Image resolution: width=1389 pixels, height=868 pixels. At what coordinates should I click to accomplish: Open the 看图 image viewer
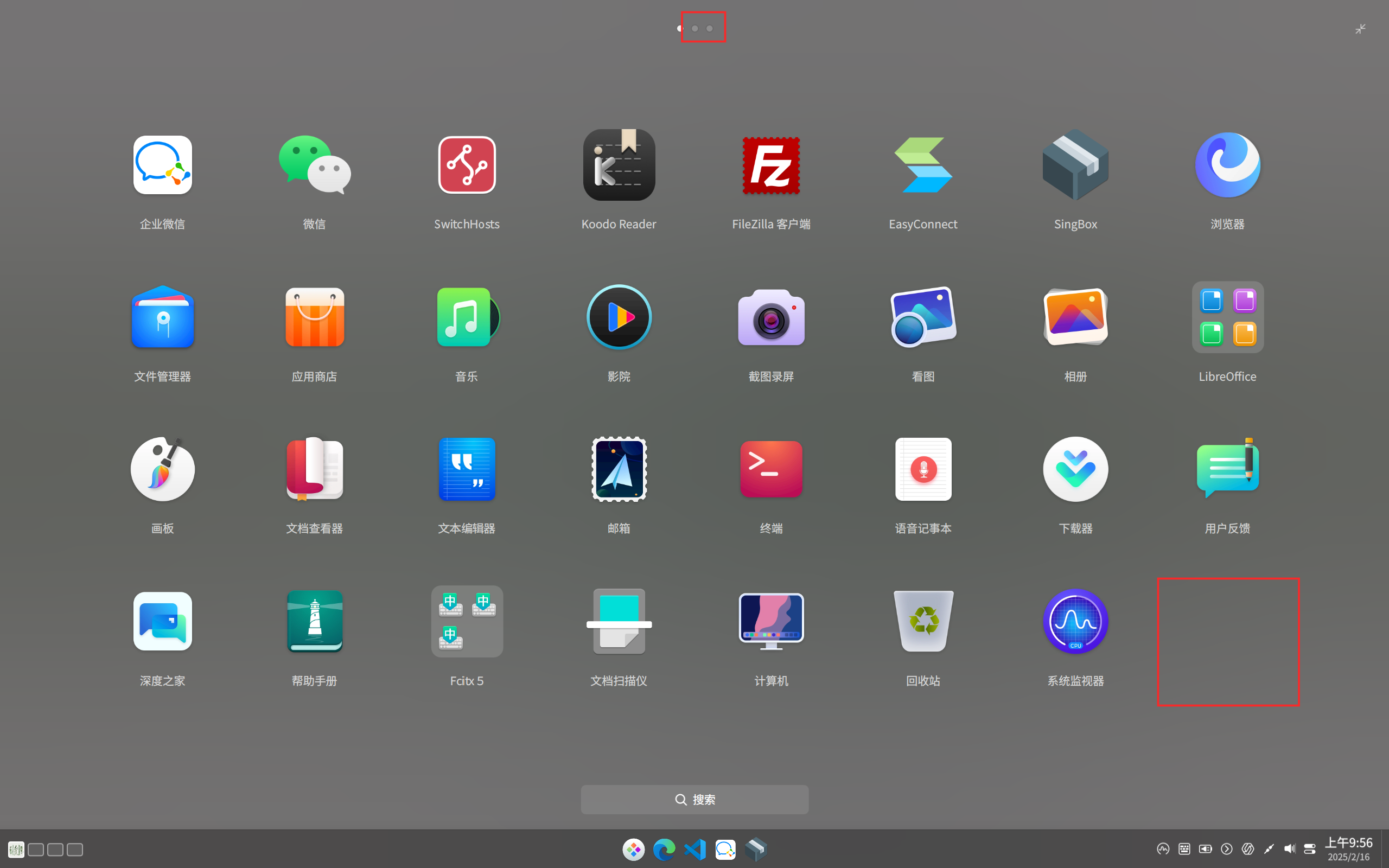(x=923, y=317)
